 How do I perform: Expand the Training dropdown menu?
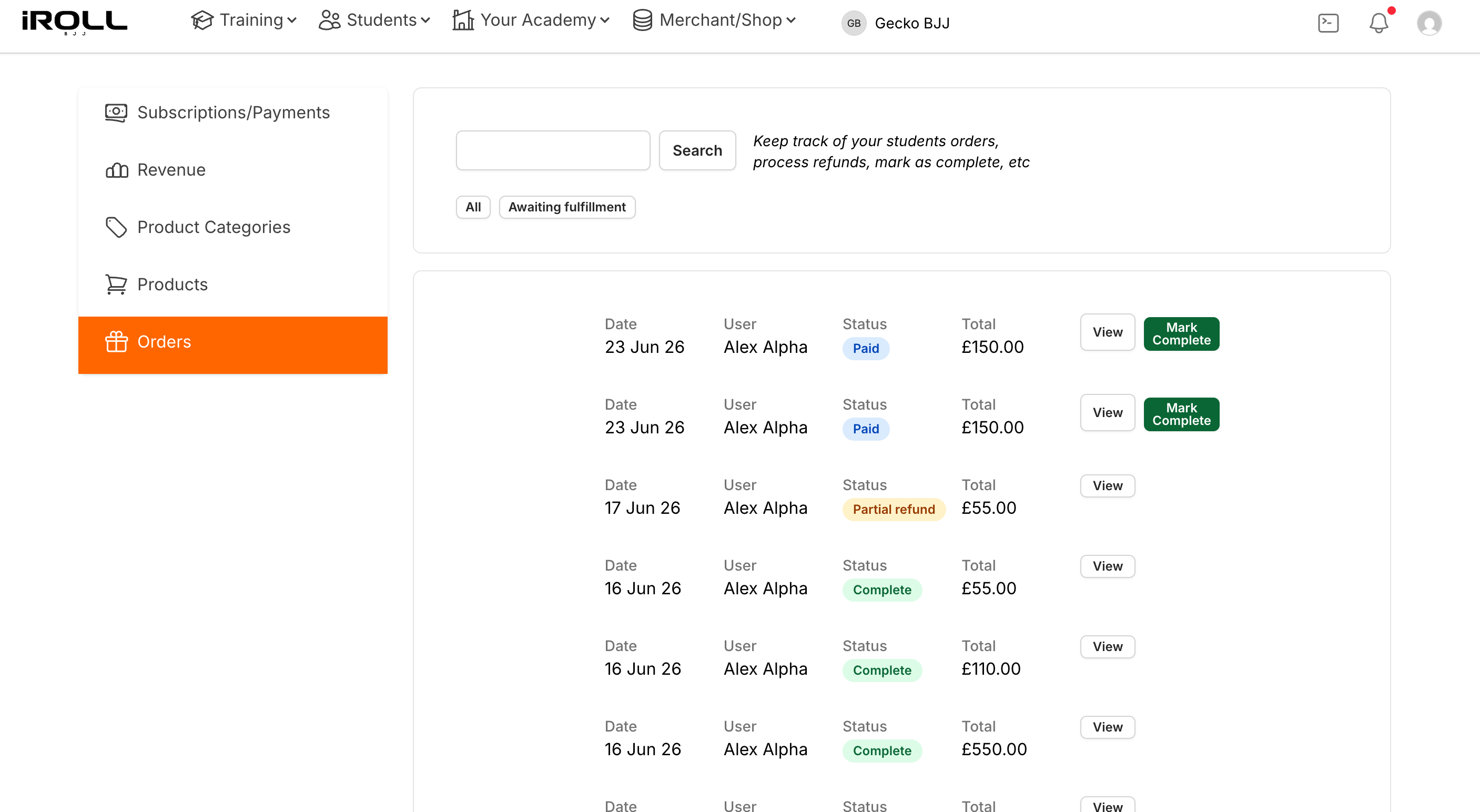click(244, 20)
